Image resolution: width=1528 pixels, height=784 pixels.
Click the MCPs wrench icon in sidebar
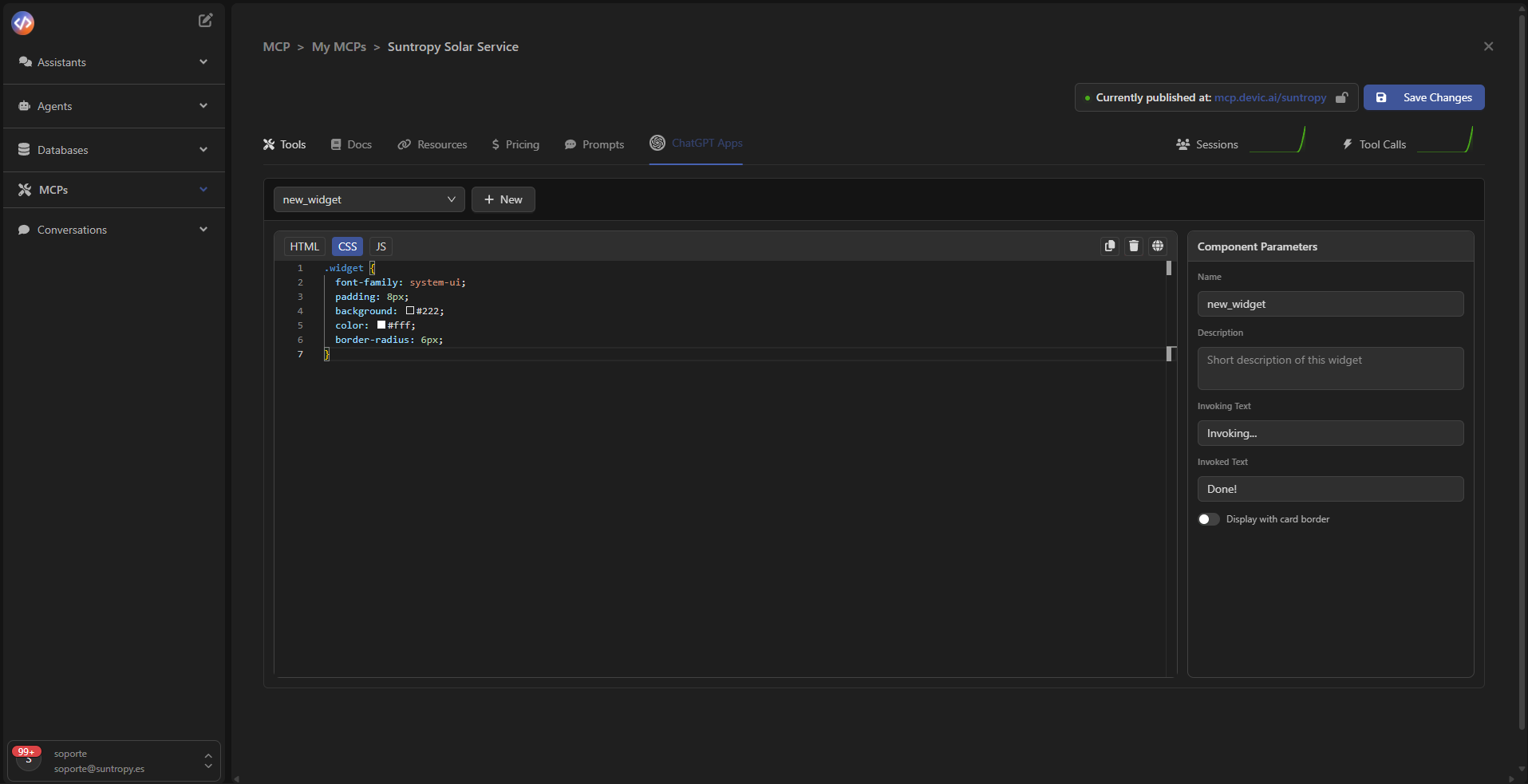pyautogui.click(x=23, y=189)
